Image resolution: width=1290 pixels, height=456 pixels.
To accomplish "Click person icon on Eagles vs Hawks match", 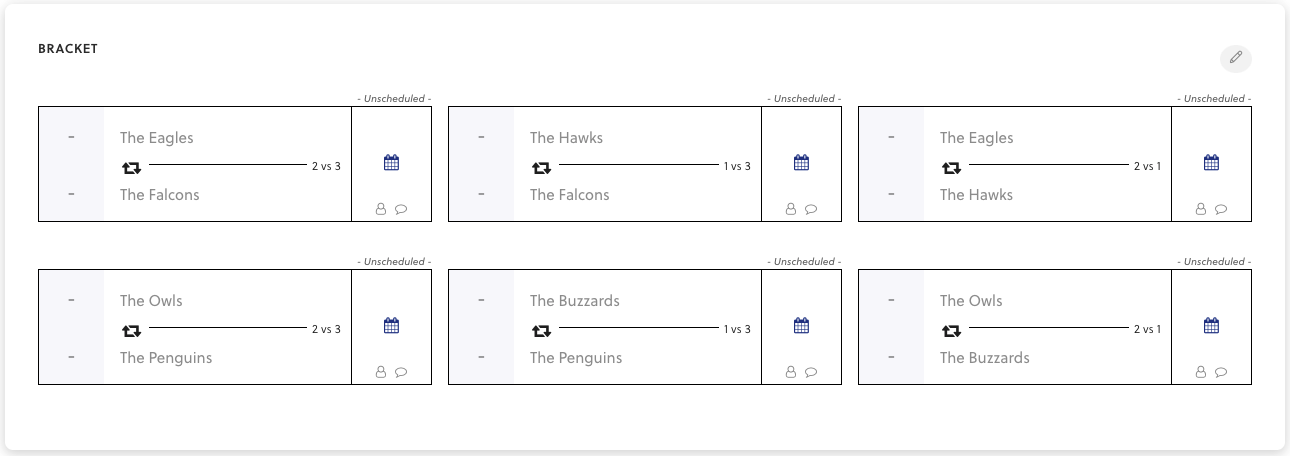I will click(x=1201, y=209).
